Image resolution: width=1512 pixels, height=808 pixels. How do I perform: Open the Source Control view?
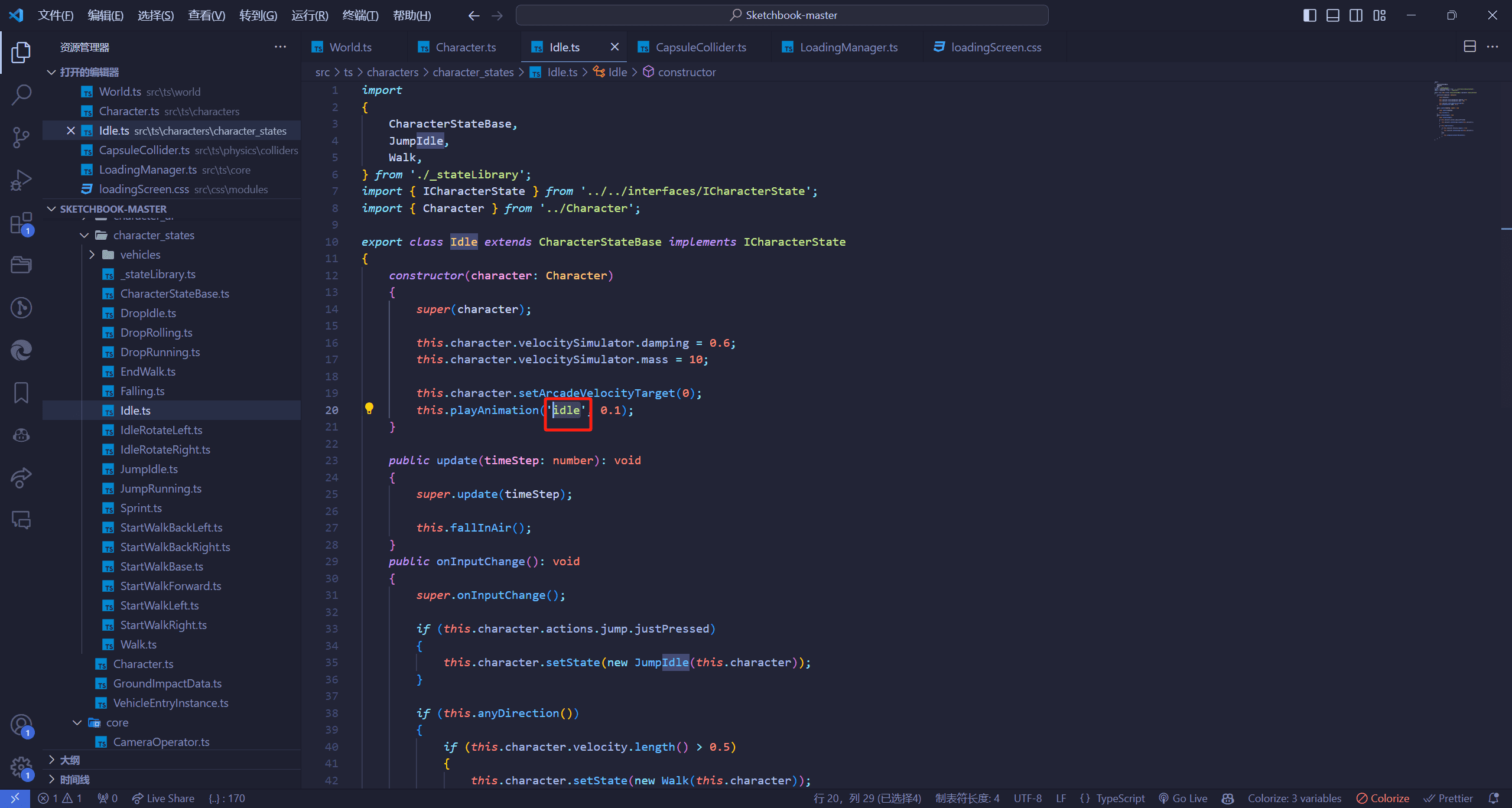tap(21, 138)
